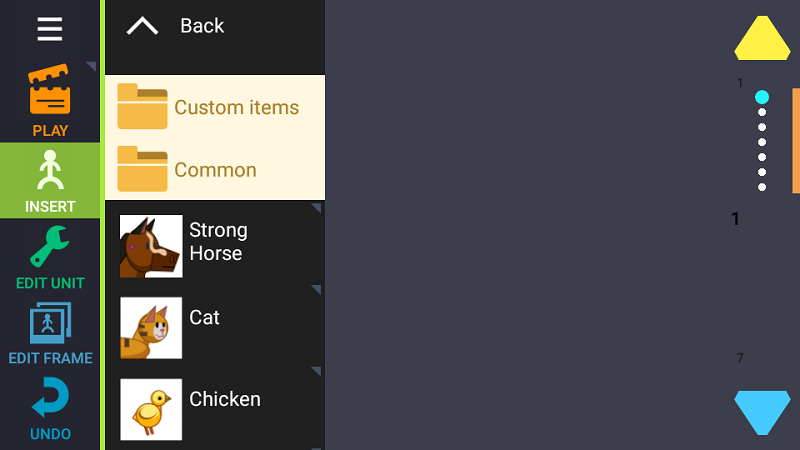Open the Edit Frame tool
This screenshot has width=800, height=450.
click(x=50, y=332)
